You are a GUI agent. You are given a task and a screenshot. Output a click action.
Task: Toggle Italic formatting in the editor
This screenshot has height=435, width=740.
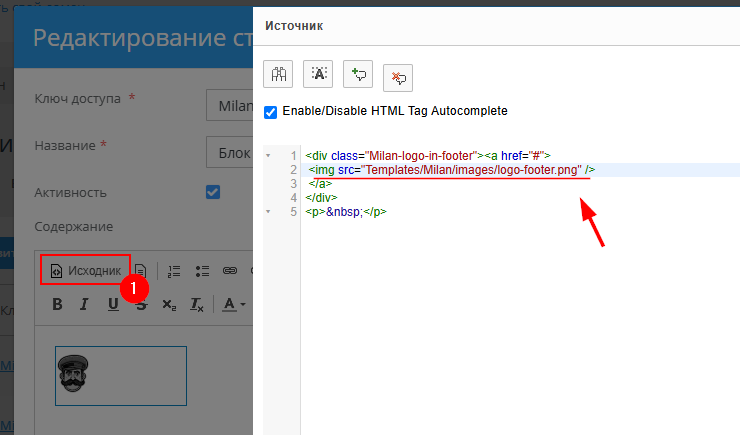85,304
